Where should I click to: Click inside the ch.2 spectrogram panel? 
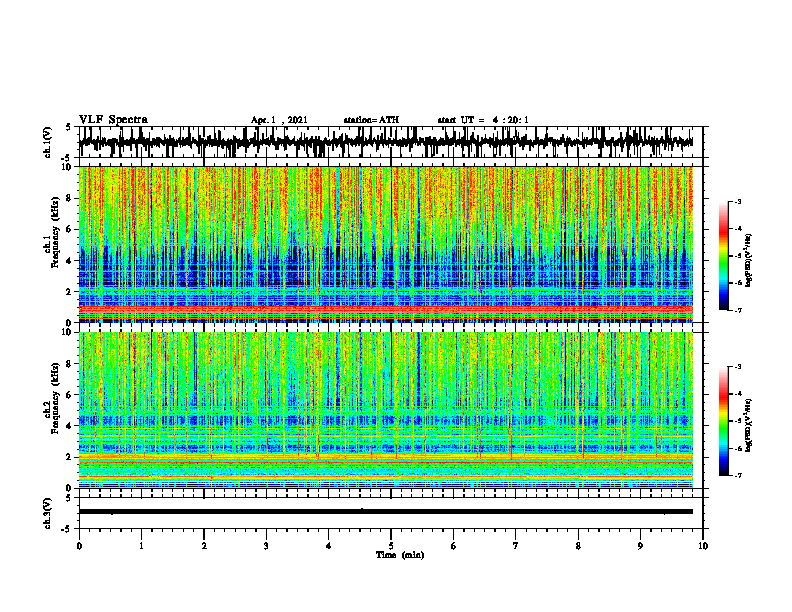tap(385, 410)
